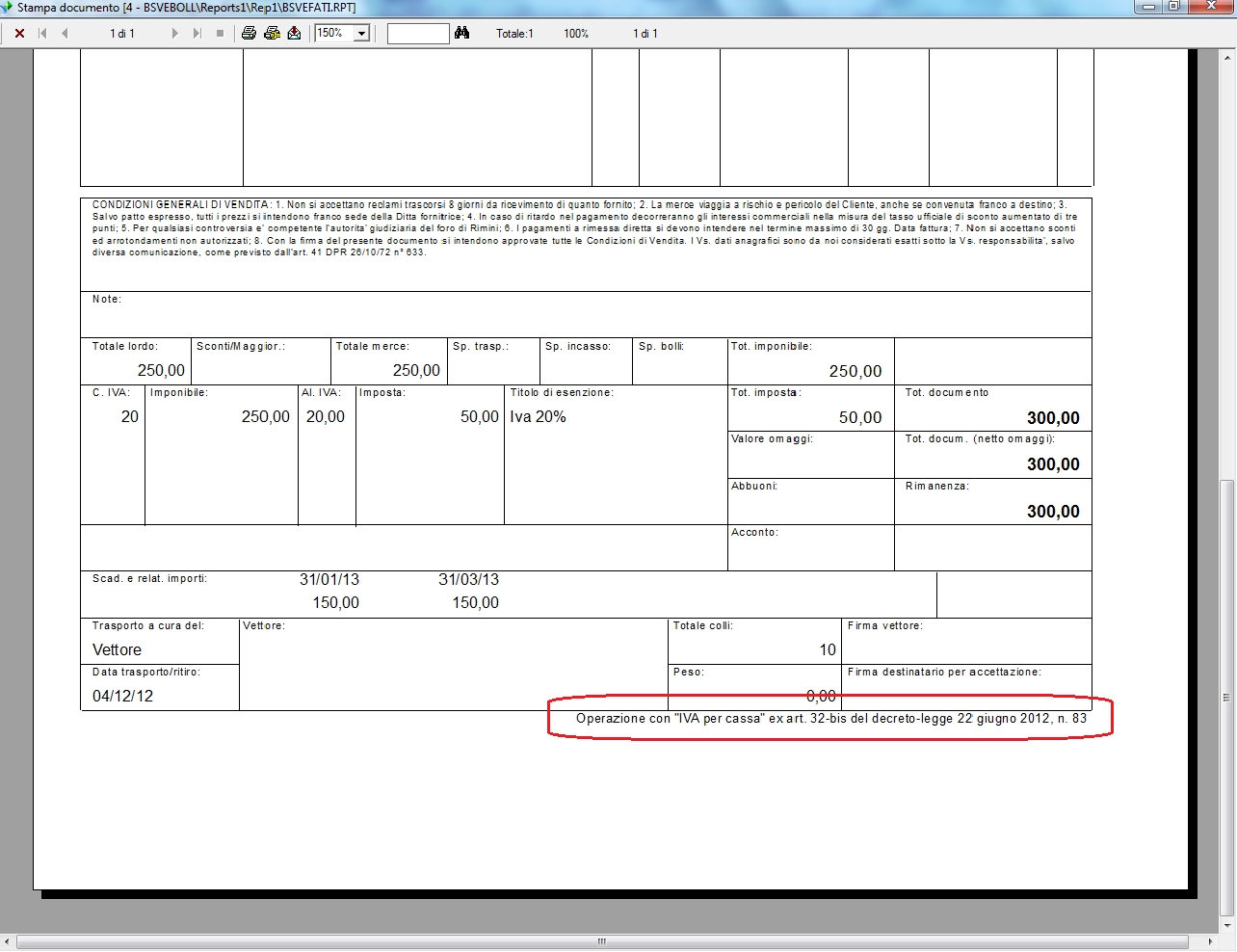The image size is (1237, 952).
Task: Click the horizontal scrollbar right arrow
Action: click(1211, 941)
